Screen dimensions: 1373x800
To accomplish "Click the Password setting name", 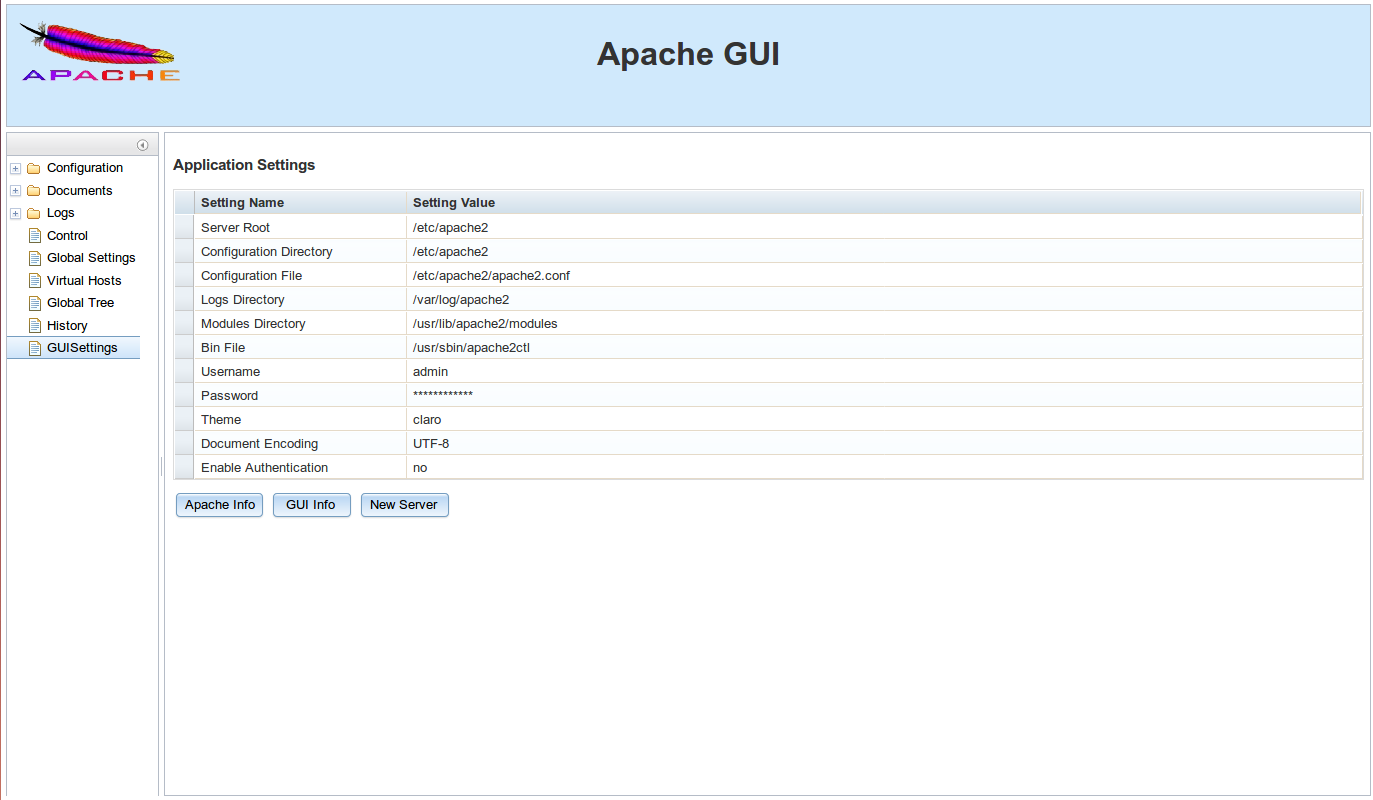I will [x=229, y=396].
